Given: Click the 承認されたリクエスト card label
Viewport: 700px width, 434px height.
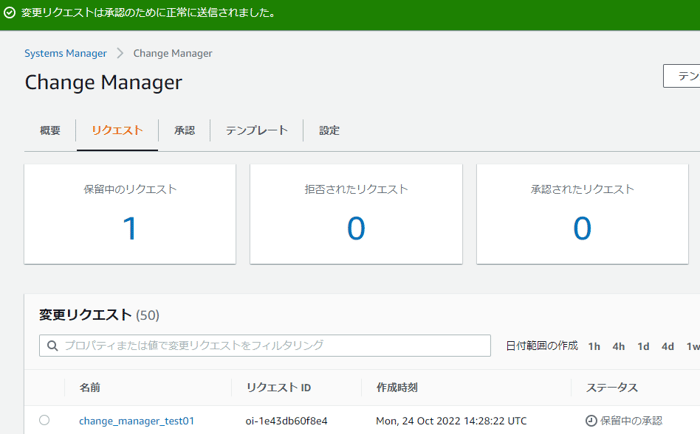Looking at the screenshot, I should [x=583, y=189].
